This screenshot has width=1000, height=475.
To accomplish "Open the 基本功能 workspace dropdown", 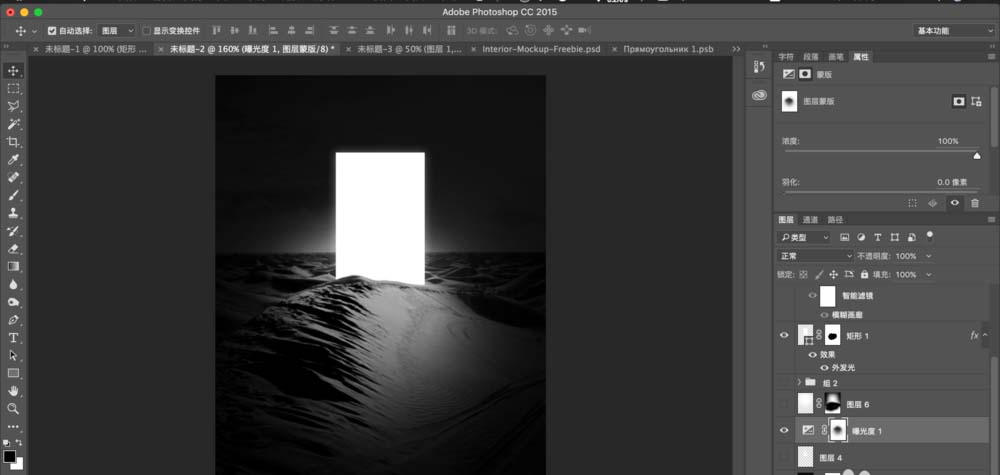I will (952, 31).
